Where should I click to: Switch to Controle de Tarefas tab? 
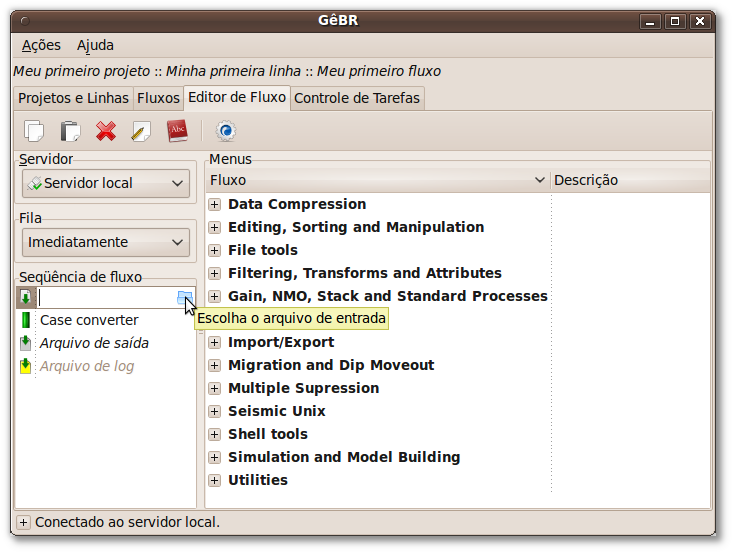[357, 98]
